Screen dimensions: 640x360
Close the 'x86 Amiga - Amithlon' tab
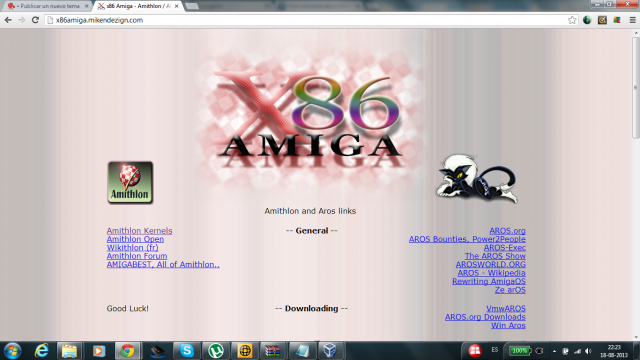click(176, 6)
